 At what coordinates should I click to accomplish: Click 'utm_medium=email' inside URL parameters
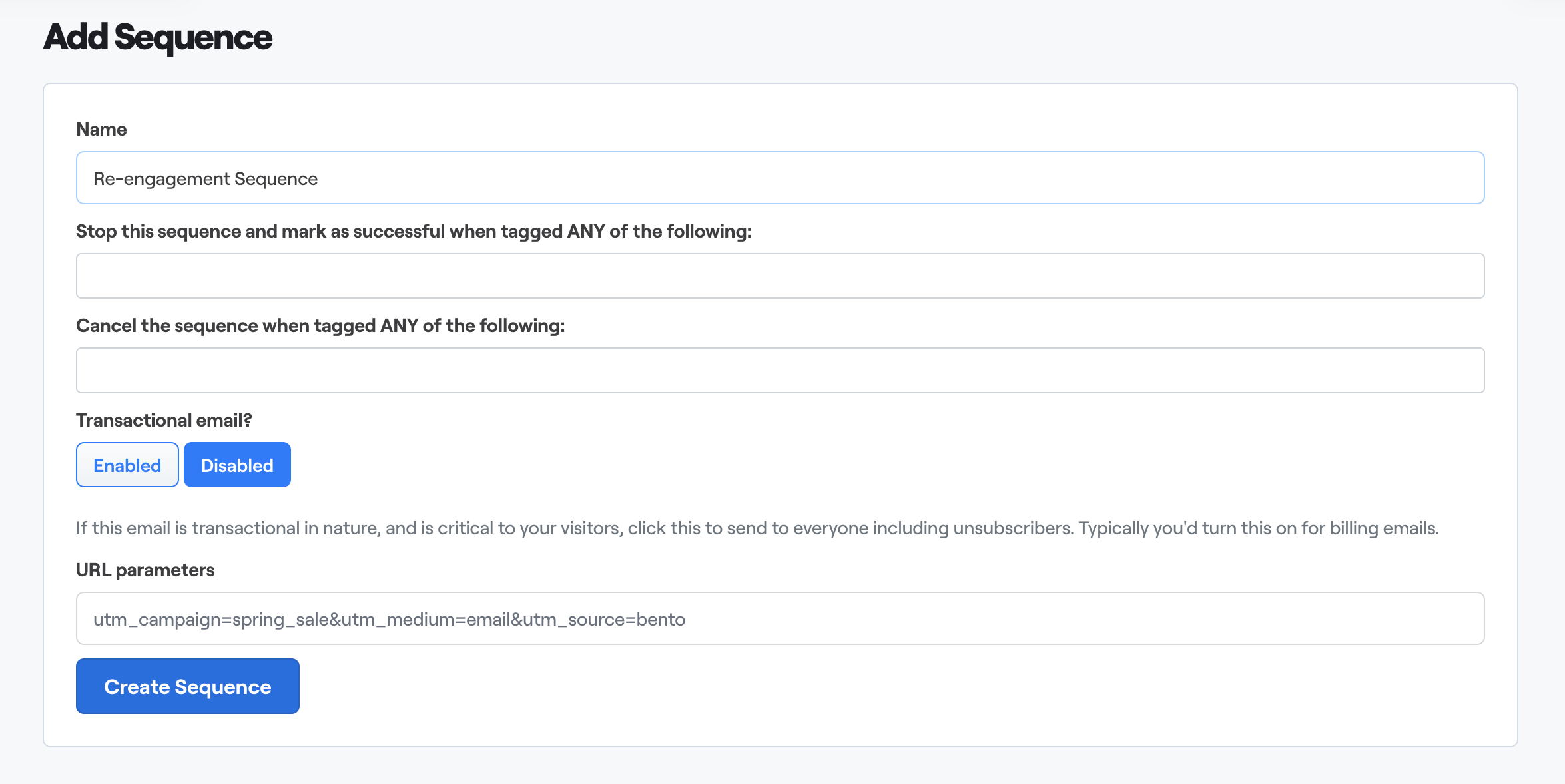tap(426, 620)
